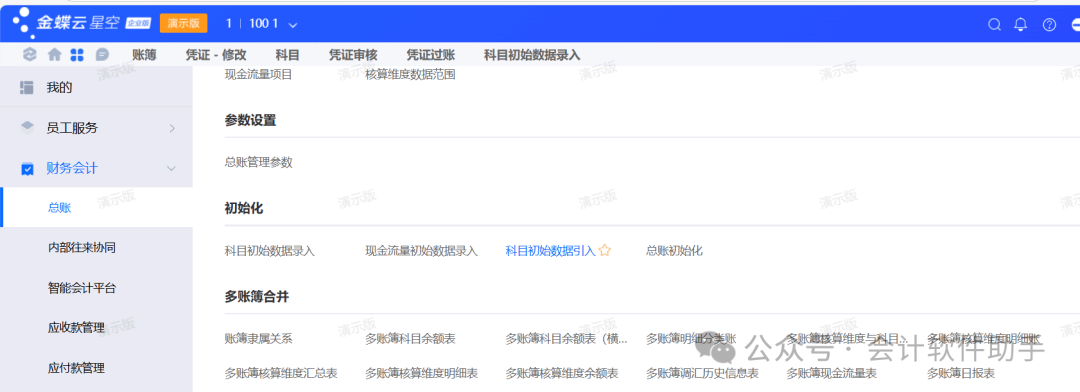Open the highlighted 科目初始数据引入 link
1080x392 pixels.
tap(550, 251)
